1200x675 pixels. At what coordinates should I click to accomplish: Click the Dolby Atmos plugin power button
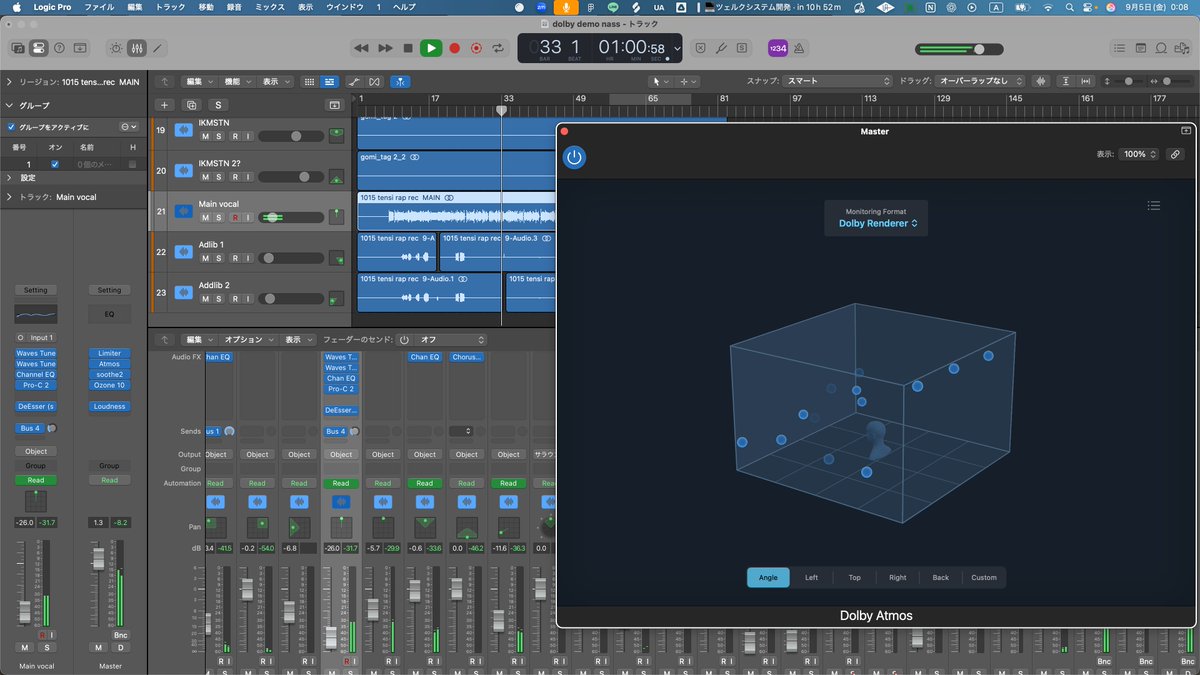pos(574,157)
